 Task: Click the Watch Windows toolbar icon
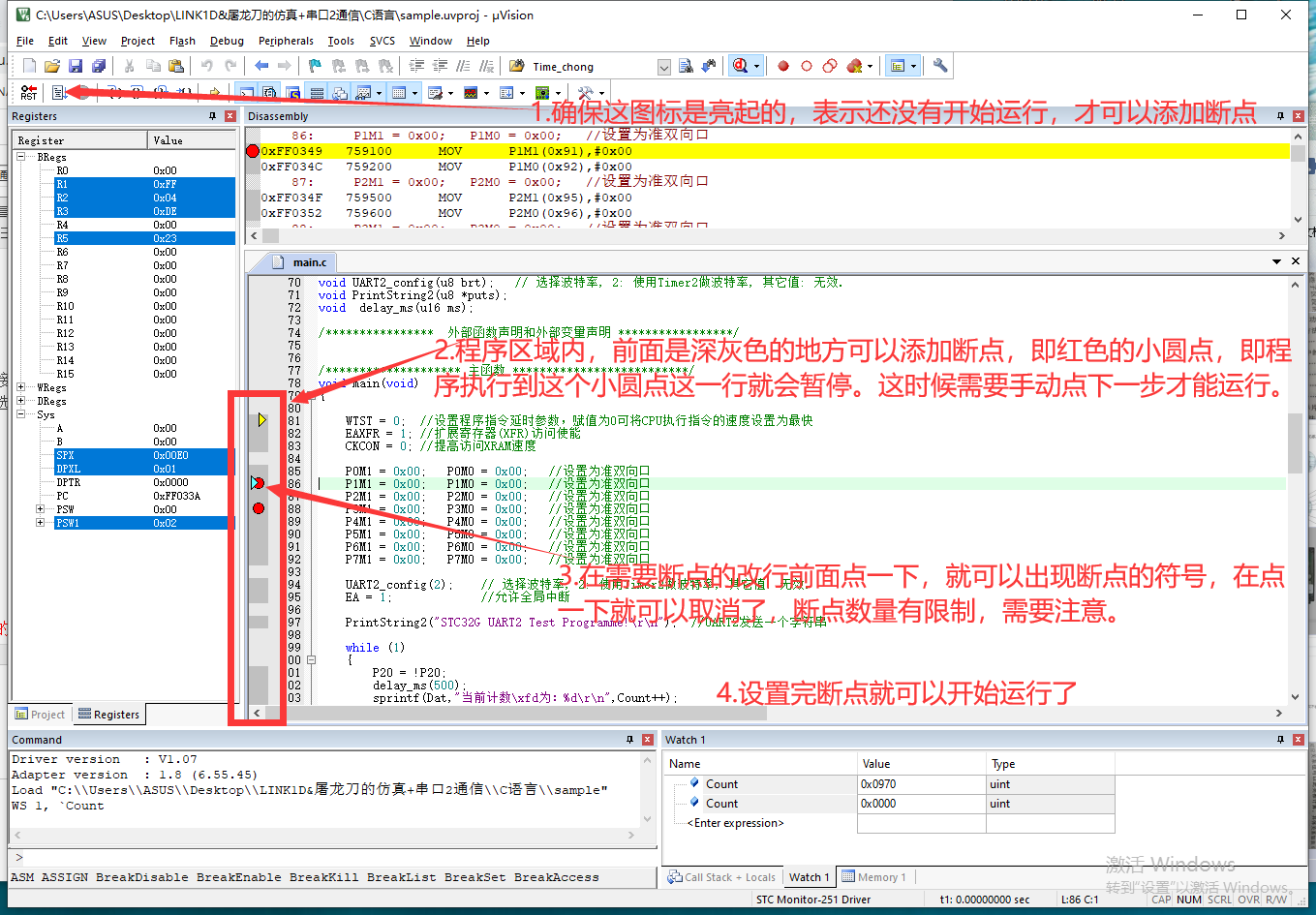[x=363, y=93]
